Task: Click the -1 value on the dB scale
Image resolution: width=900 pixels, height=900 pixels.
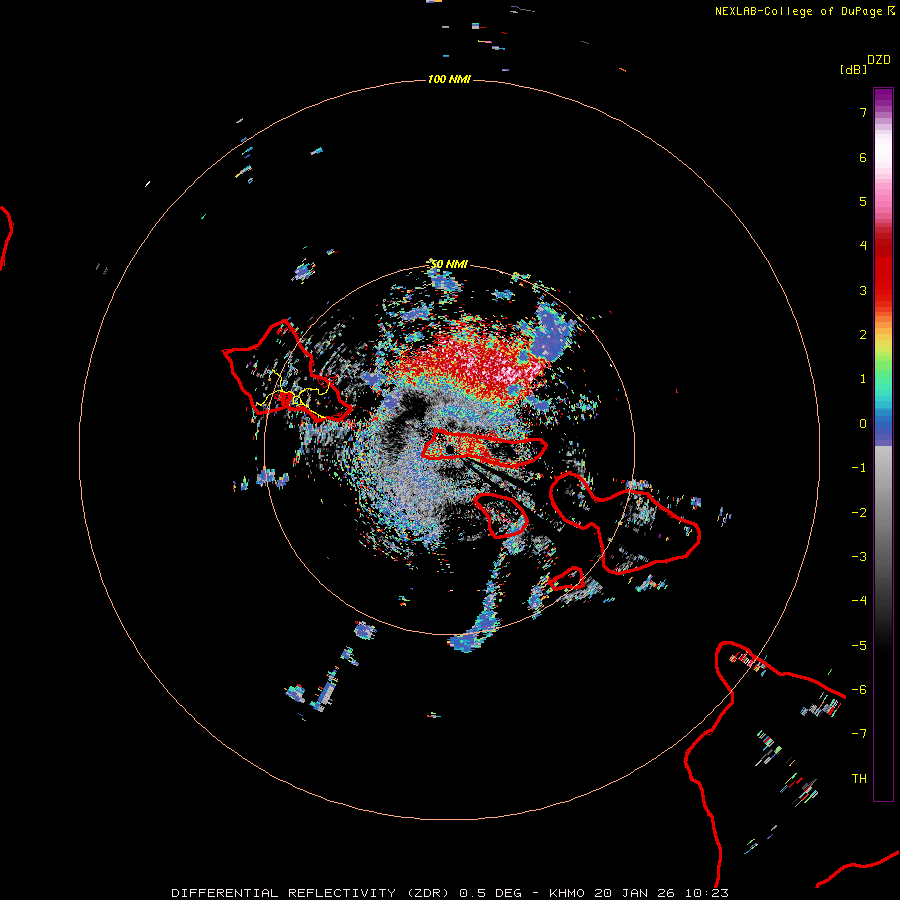Action: (859, 468)
